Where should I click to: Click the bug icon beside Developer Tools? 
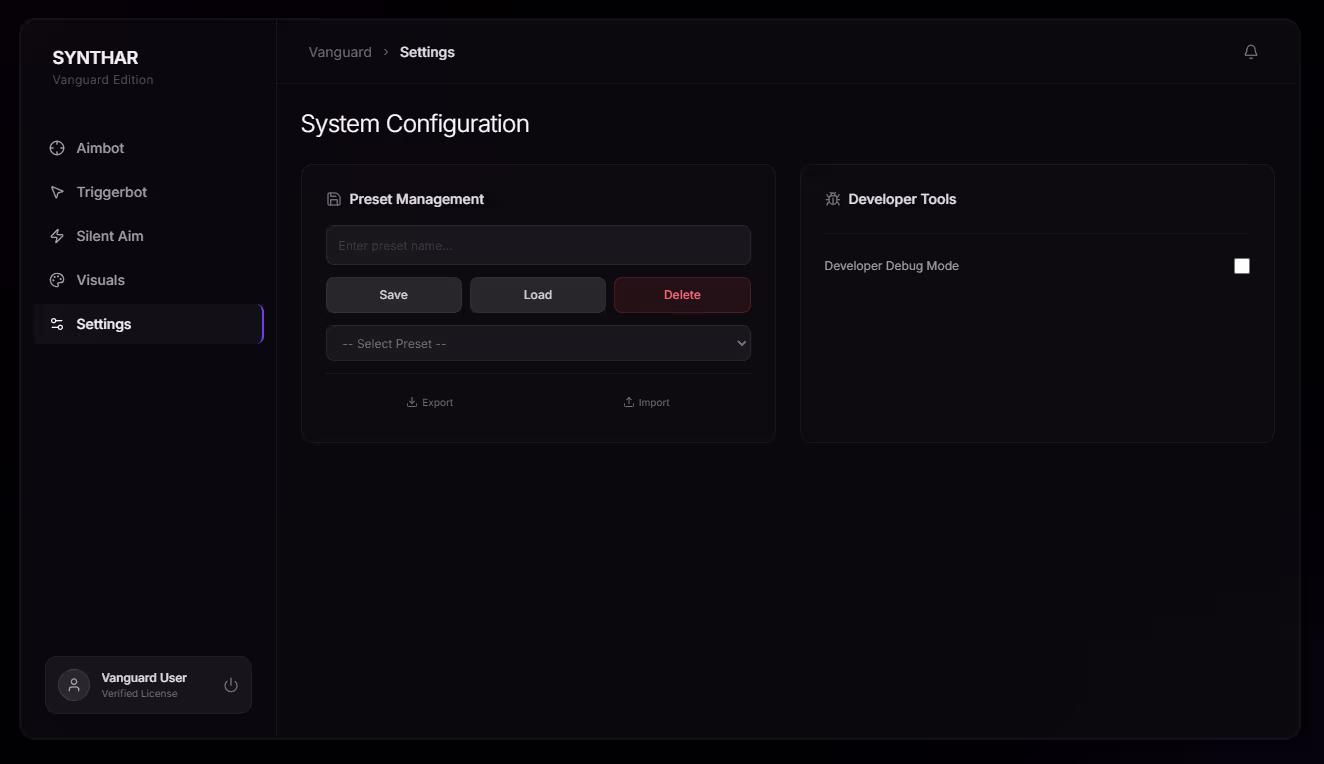click(x=832, y=199)
